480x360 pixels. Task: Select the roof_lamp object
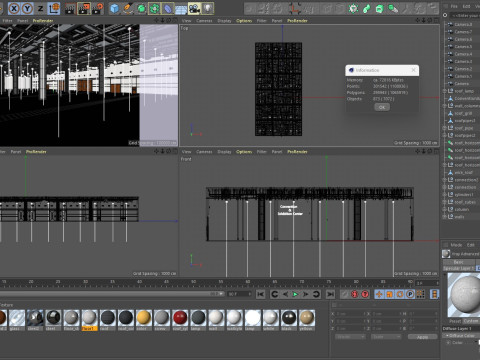point(464,91)
